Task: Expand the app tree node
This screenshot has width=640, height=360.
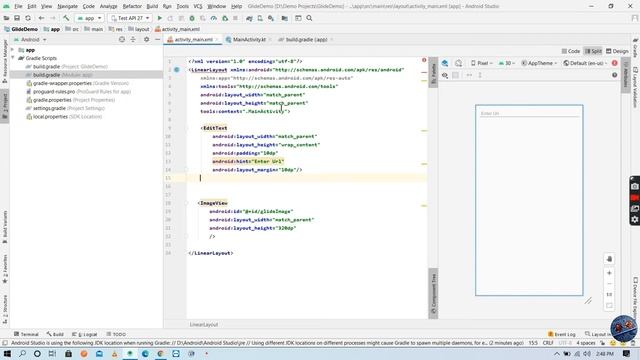Action: [13, 50]
